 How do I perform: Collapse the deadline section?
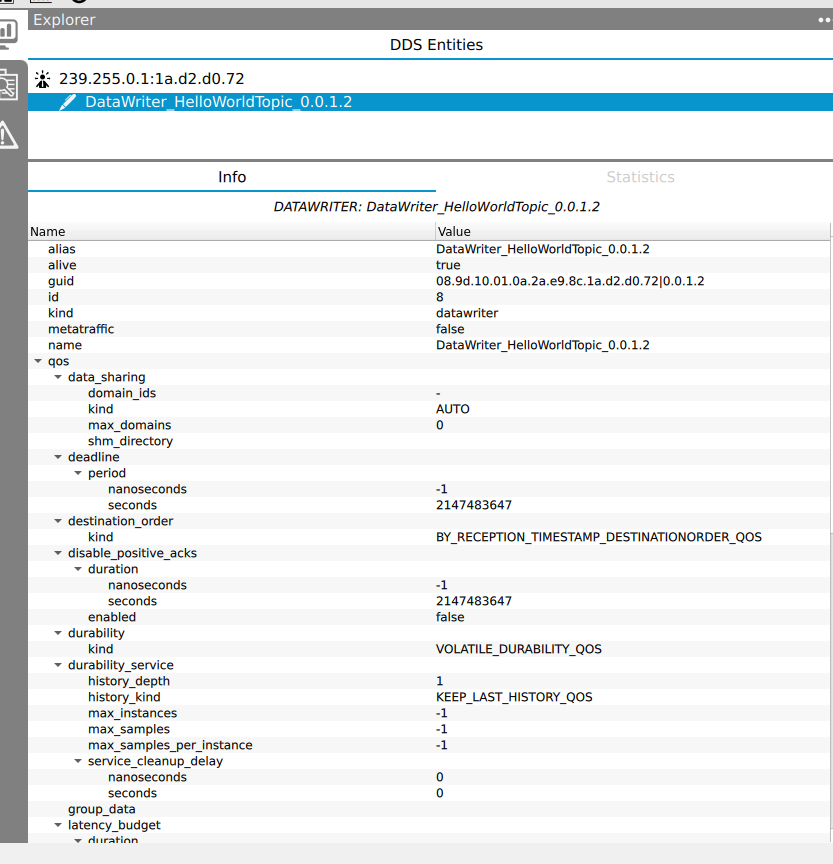[x=58, y=457]
